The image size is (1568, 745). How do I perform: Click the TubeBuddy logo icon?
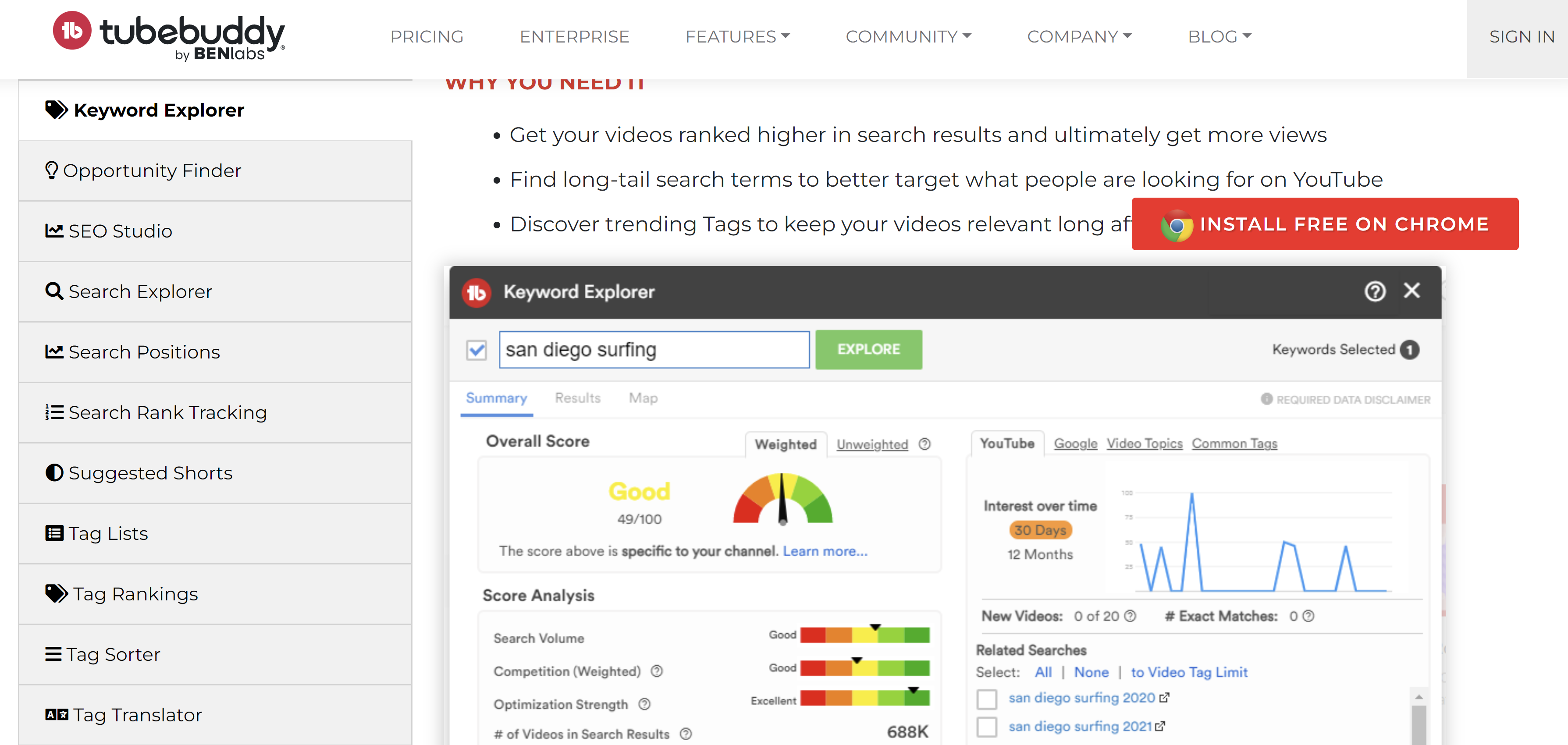click(72, 30)
